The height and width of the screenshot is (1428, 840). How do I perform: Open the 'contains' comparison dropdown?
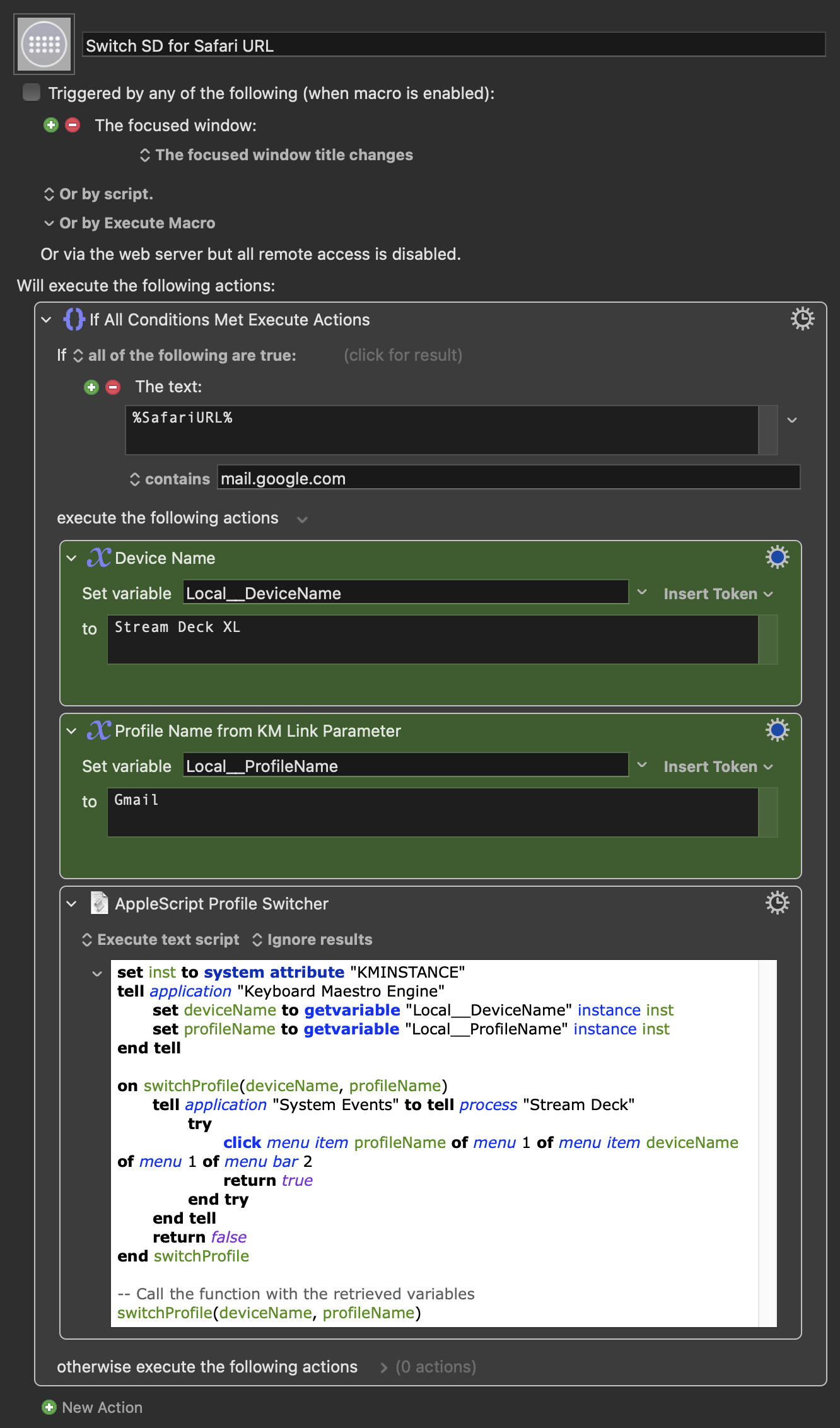(170, 479)
